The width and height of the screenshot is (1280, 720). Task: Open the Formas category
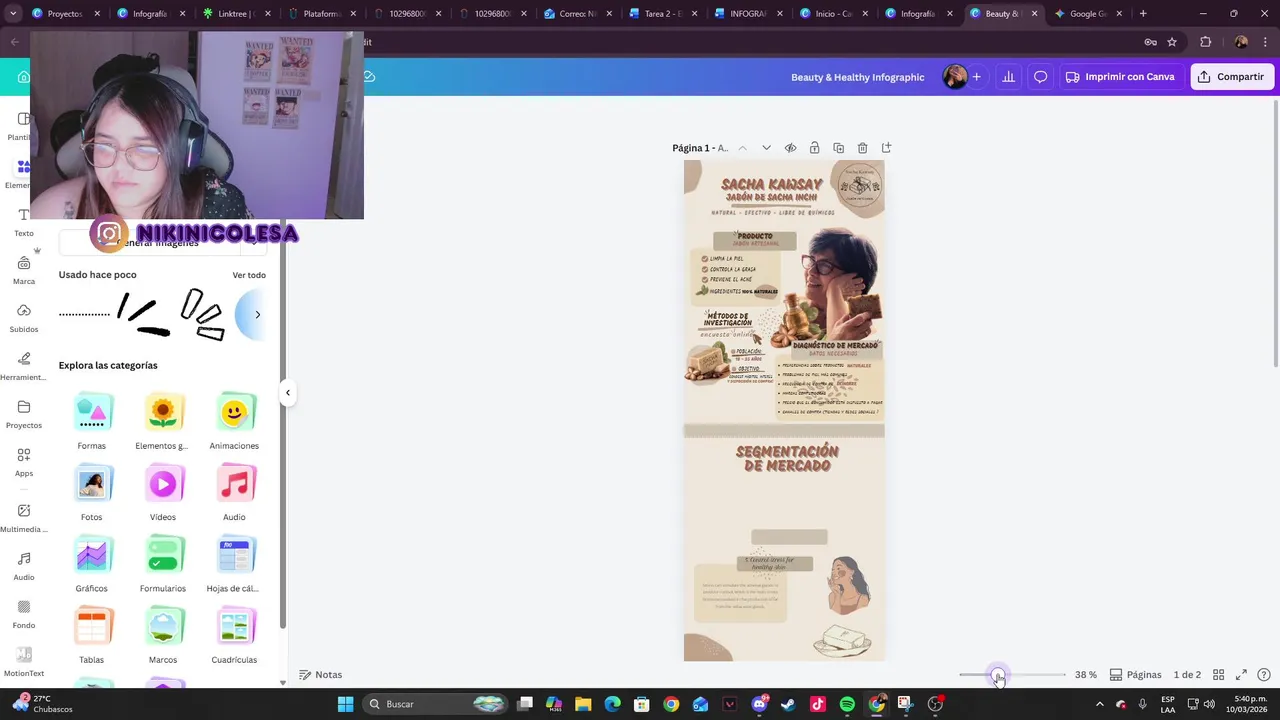pos(92,421)
